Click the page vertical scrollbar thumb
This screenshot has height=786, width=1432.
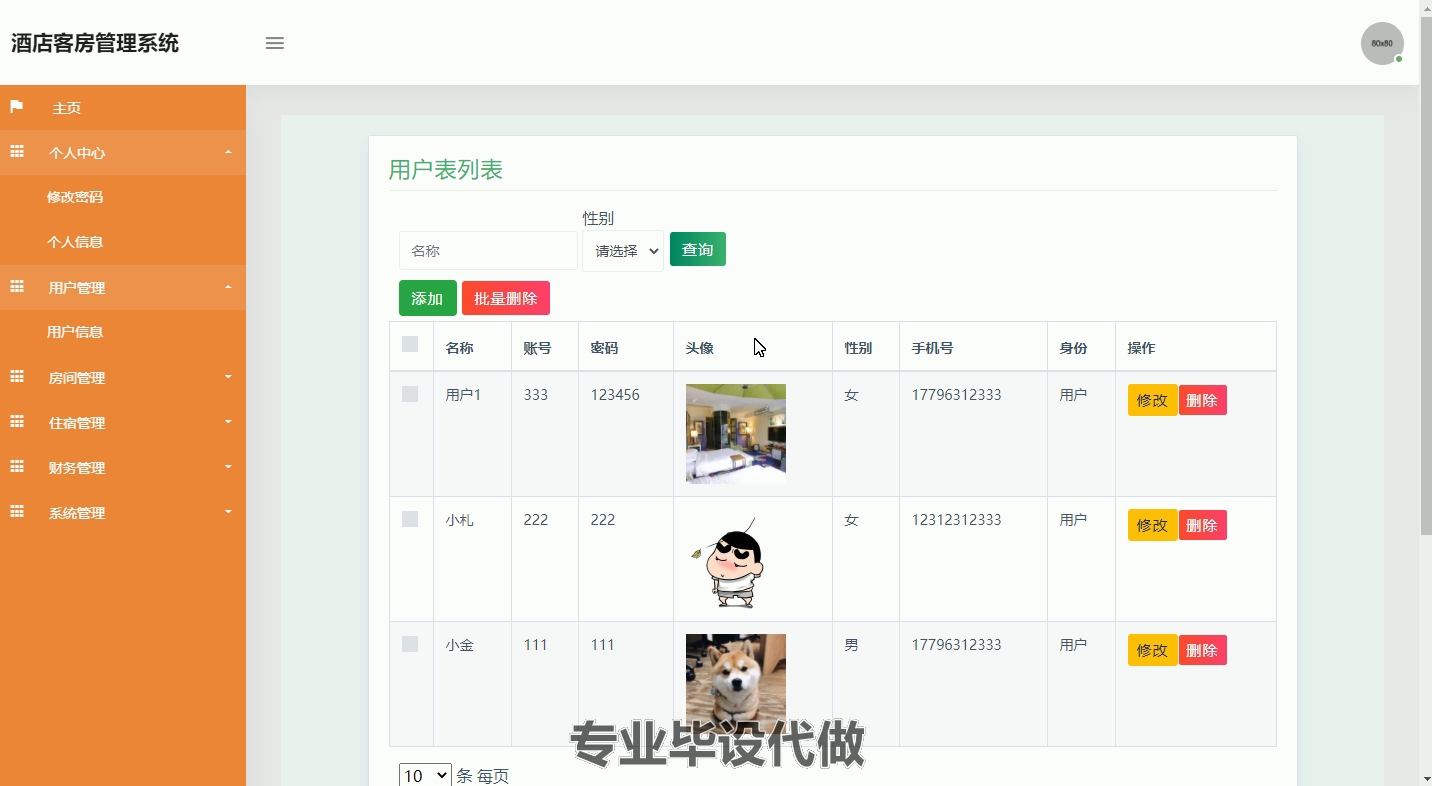(x=1425, y=277)
